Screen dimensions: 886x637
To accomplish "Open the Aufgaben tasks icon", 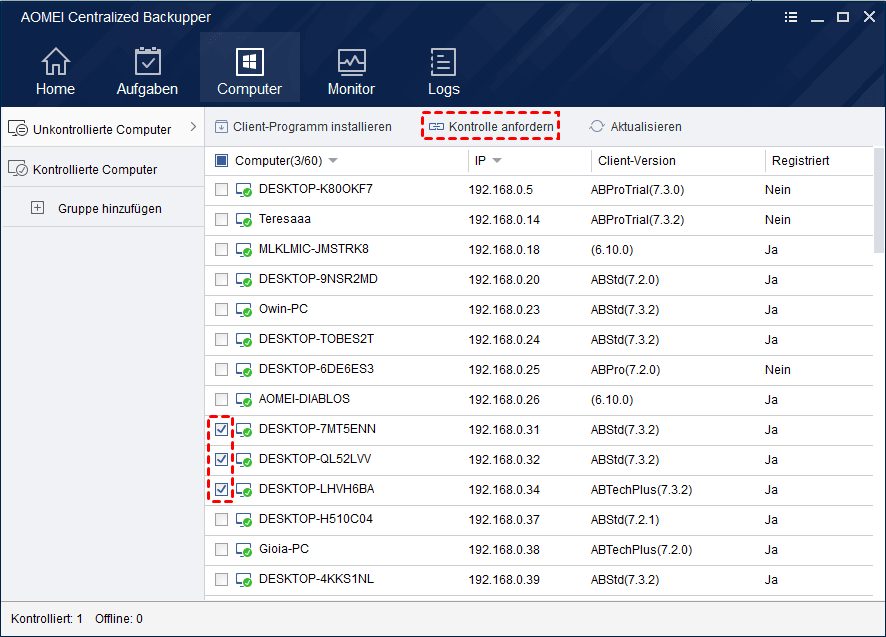I will tap(147, 62).
